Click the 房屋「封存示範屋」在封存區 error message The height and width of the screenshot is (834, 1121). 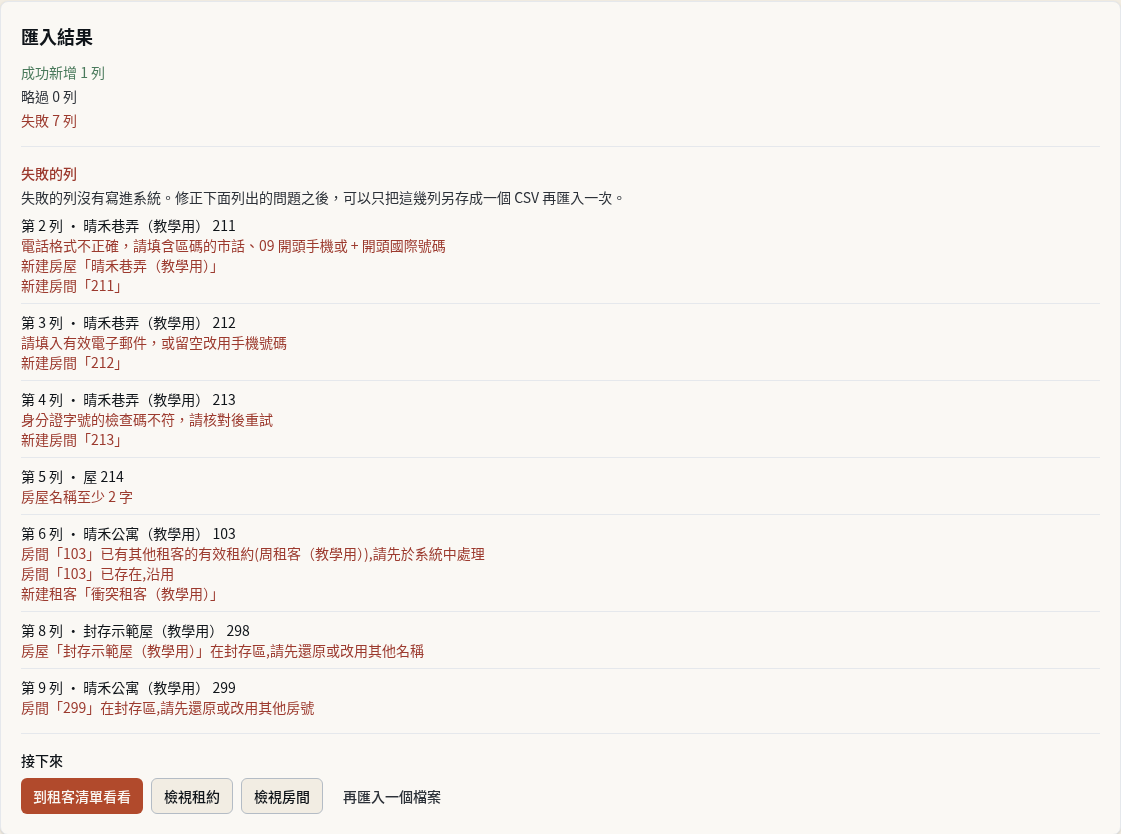[222, 652]
